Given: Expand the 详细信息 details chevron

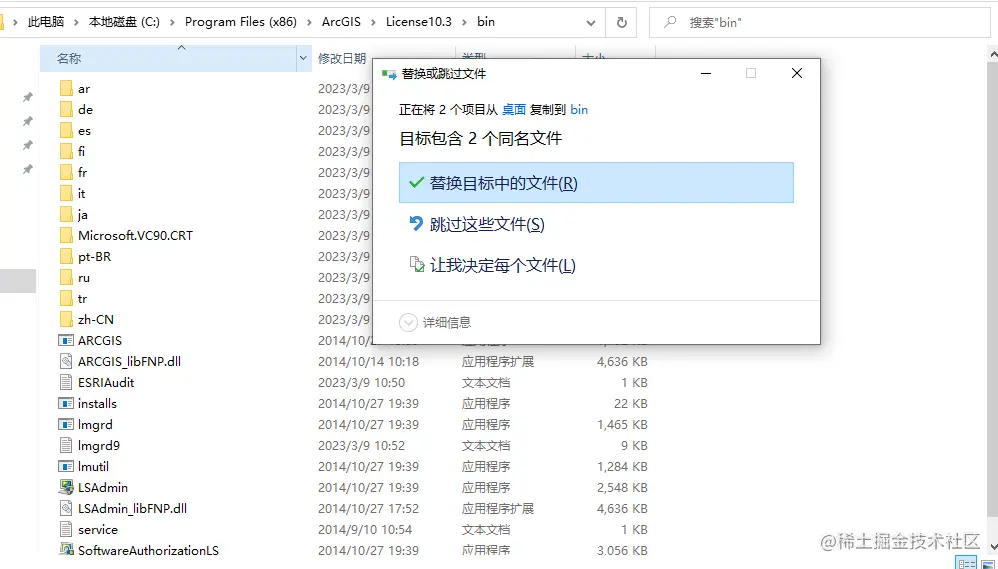Looking at the screenshot, I should tap(408, 322).
